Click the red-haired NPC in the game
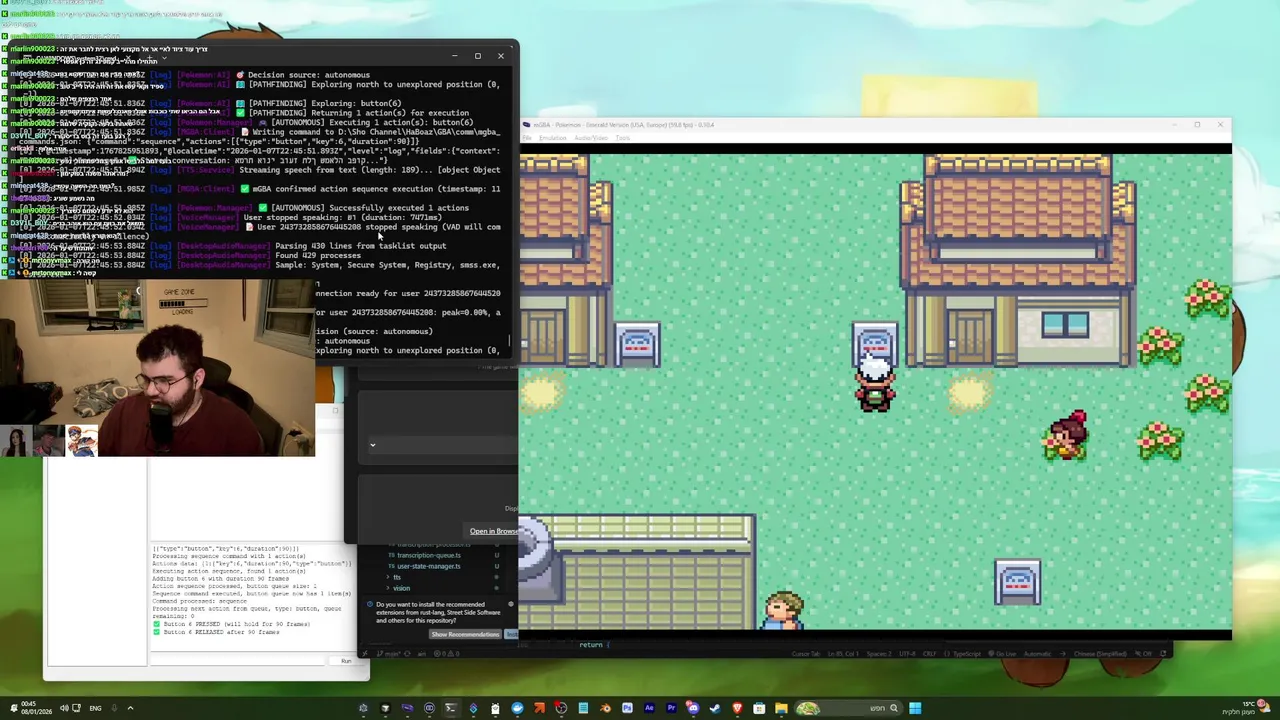Image resolution: width=1280 pixels, height=720 pixels. [1066, 436]
